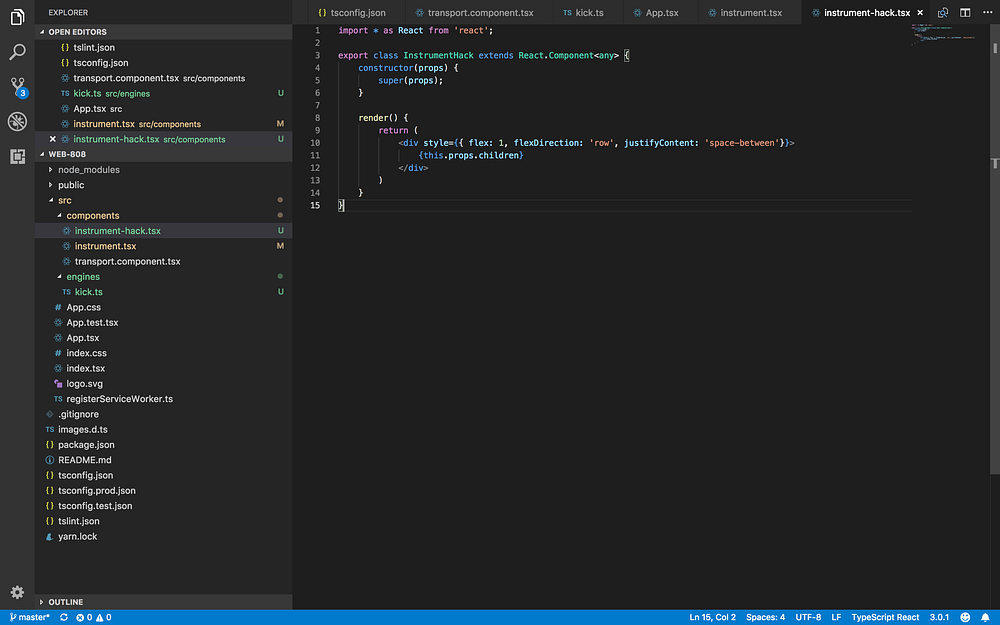Viewport: 1000px width, 625px height.
Task: Expand the node_modules folder
Action: 88,170
